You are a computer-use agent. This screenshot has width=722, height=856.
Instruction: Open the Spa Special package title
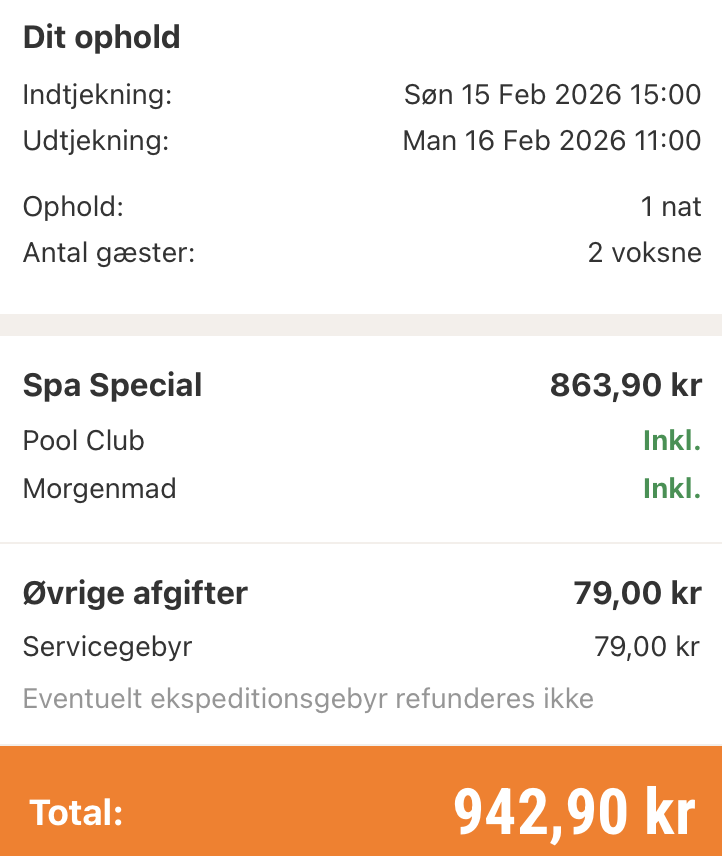tap(112, 385)
